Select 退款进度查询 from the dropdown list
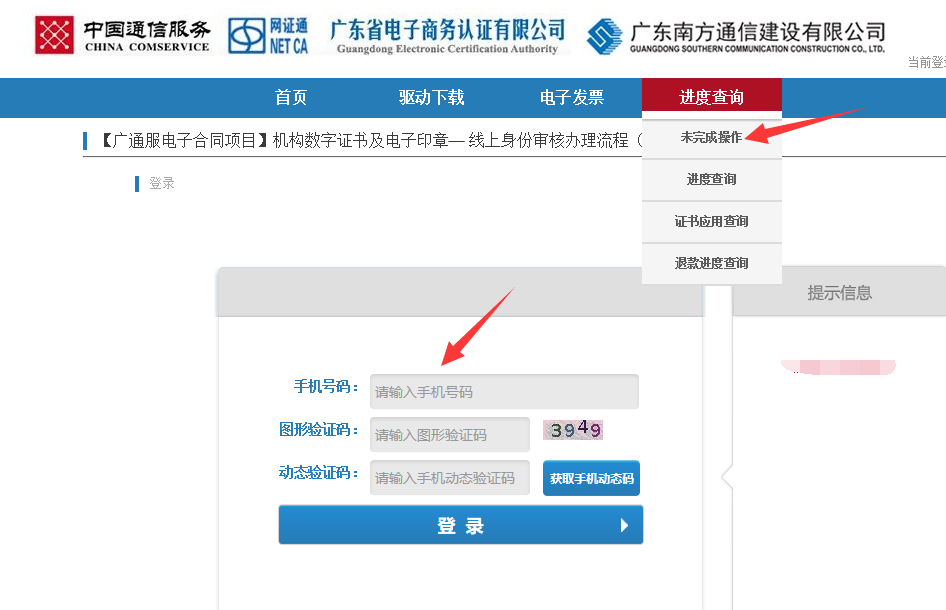The height and width of the screenshot is (610, 946). 711,264
